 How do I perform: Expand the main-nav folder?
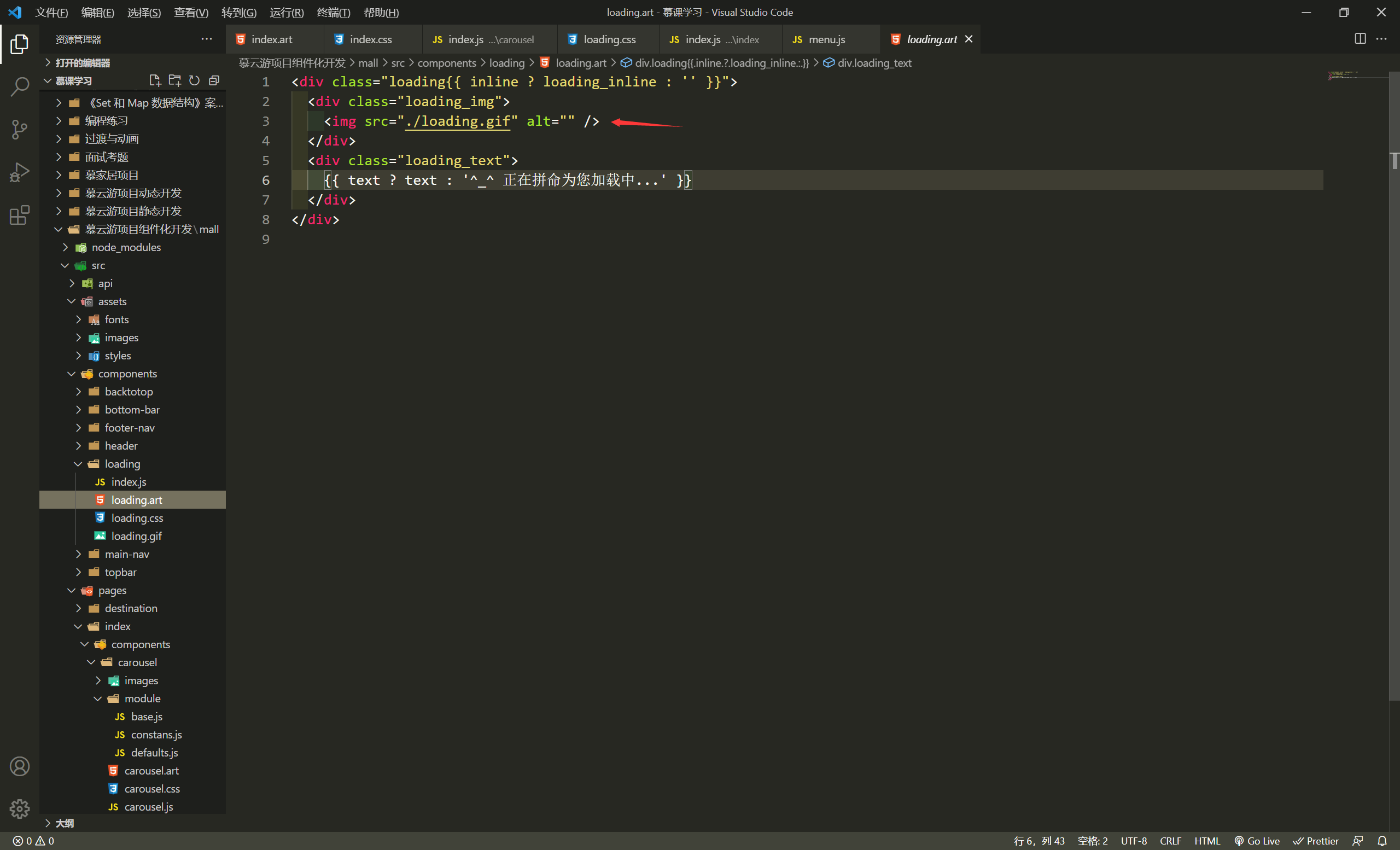tap(127, 554)
